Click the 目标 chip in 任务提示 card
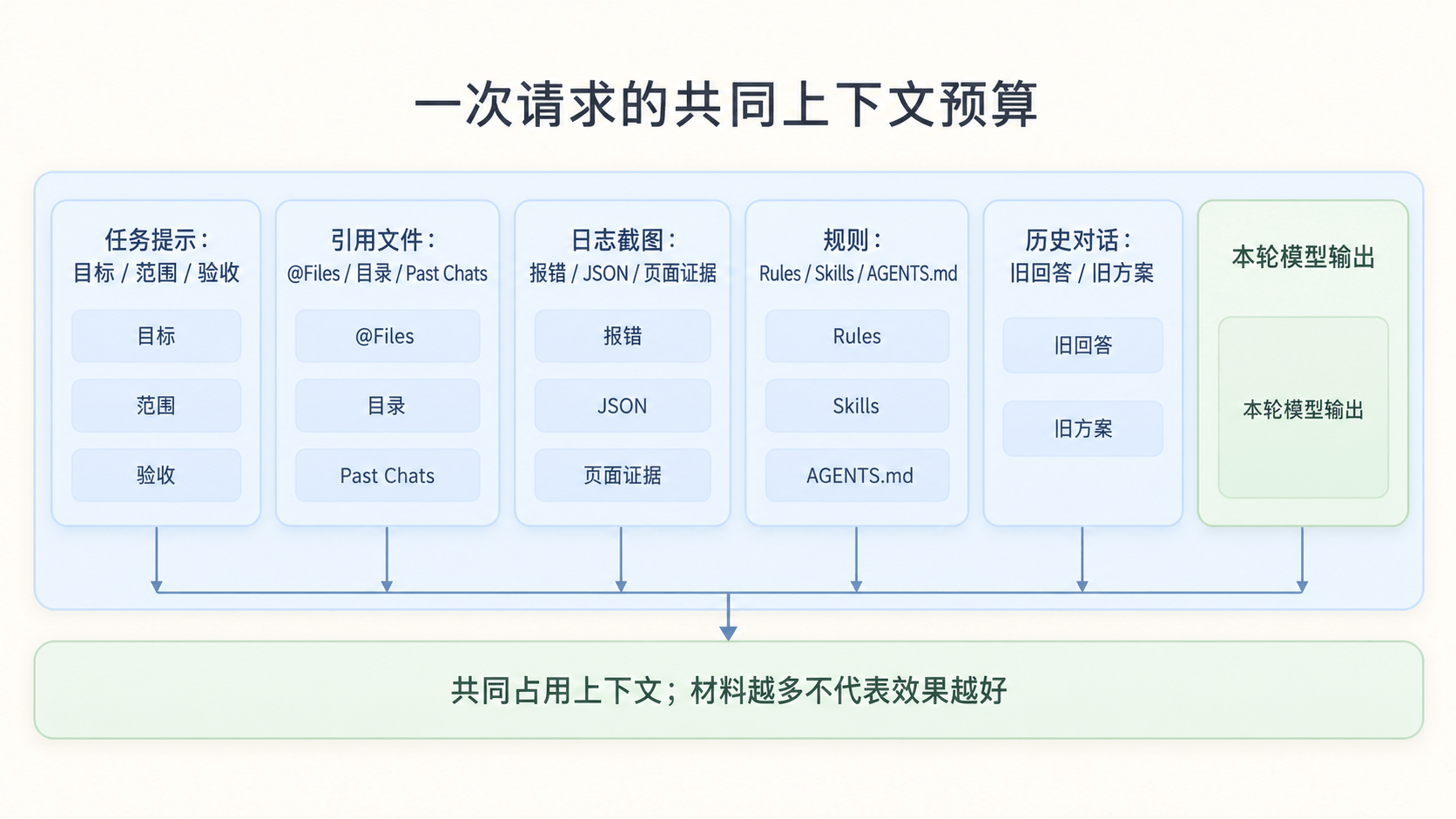The width and height of the screenshot is (1456, 819). (156, 336)
